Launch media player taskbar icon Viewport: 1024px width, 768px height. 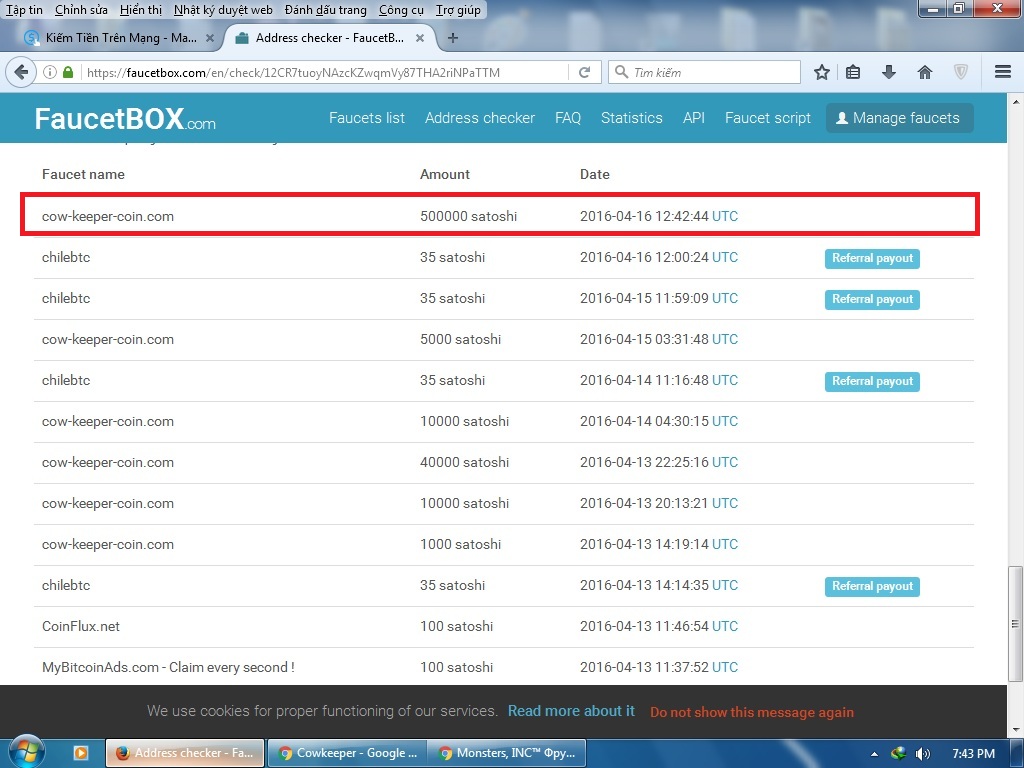coord(81,753)
